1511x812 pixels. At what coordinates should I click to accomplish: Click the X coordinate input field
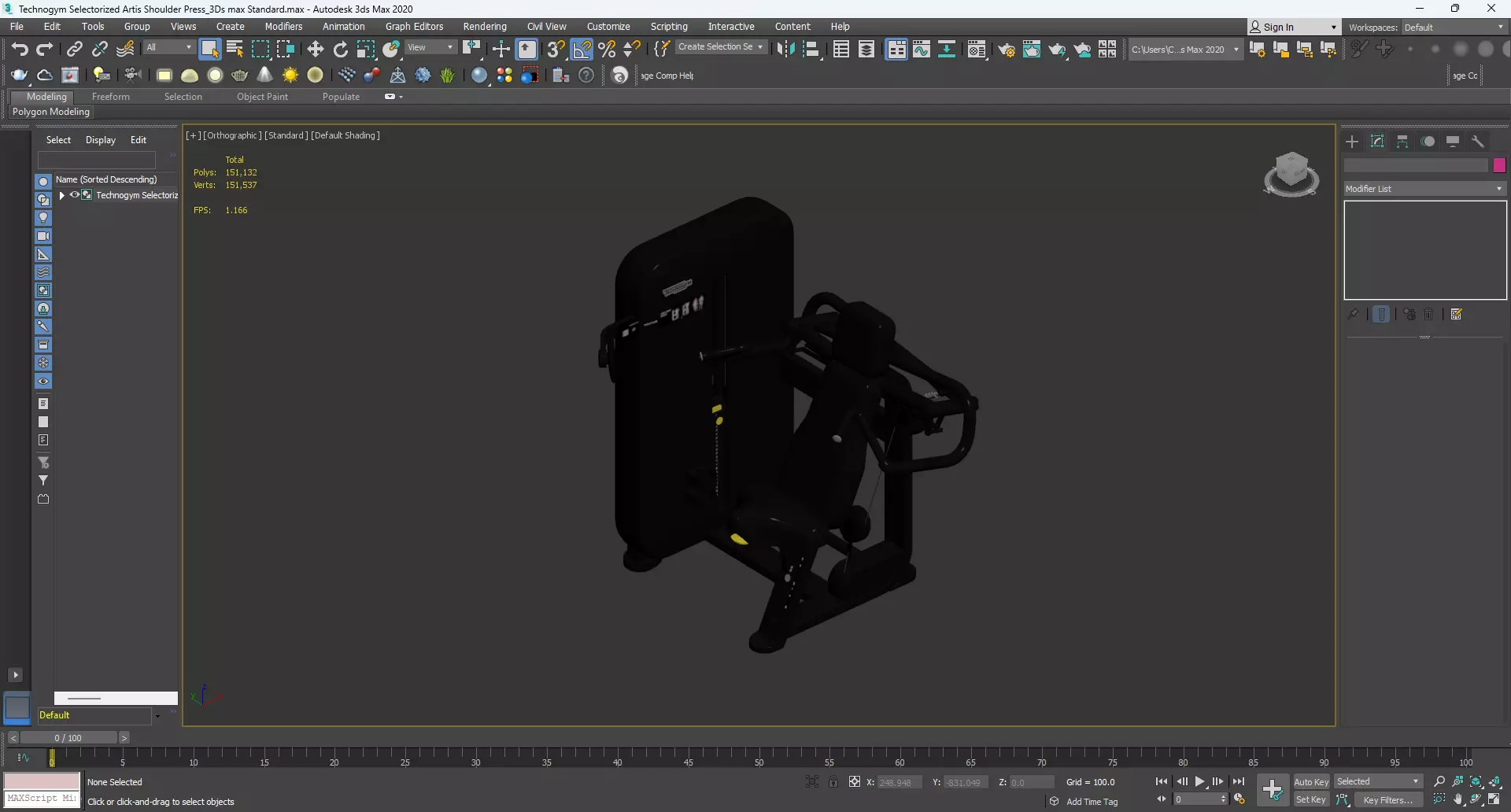899,782
